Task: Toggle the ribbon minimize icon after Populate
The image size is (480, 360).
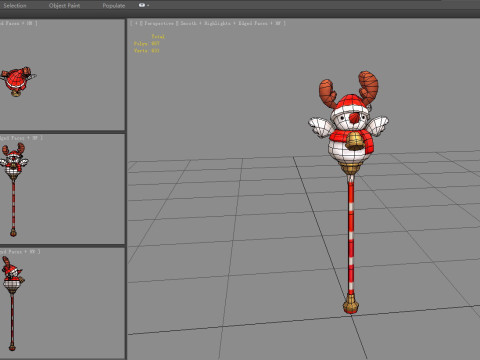Action: [142, 5]
